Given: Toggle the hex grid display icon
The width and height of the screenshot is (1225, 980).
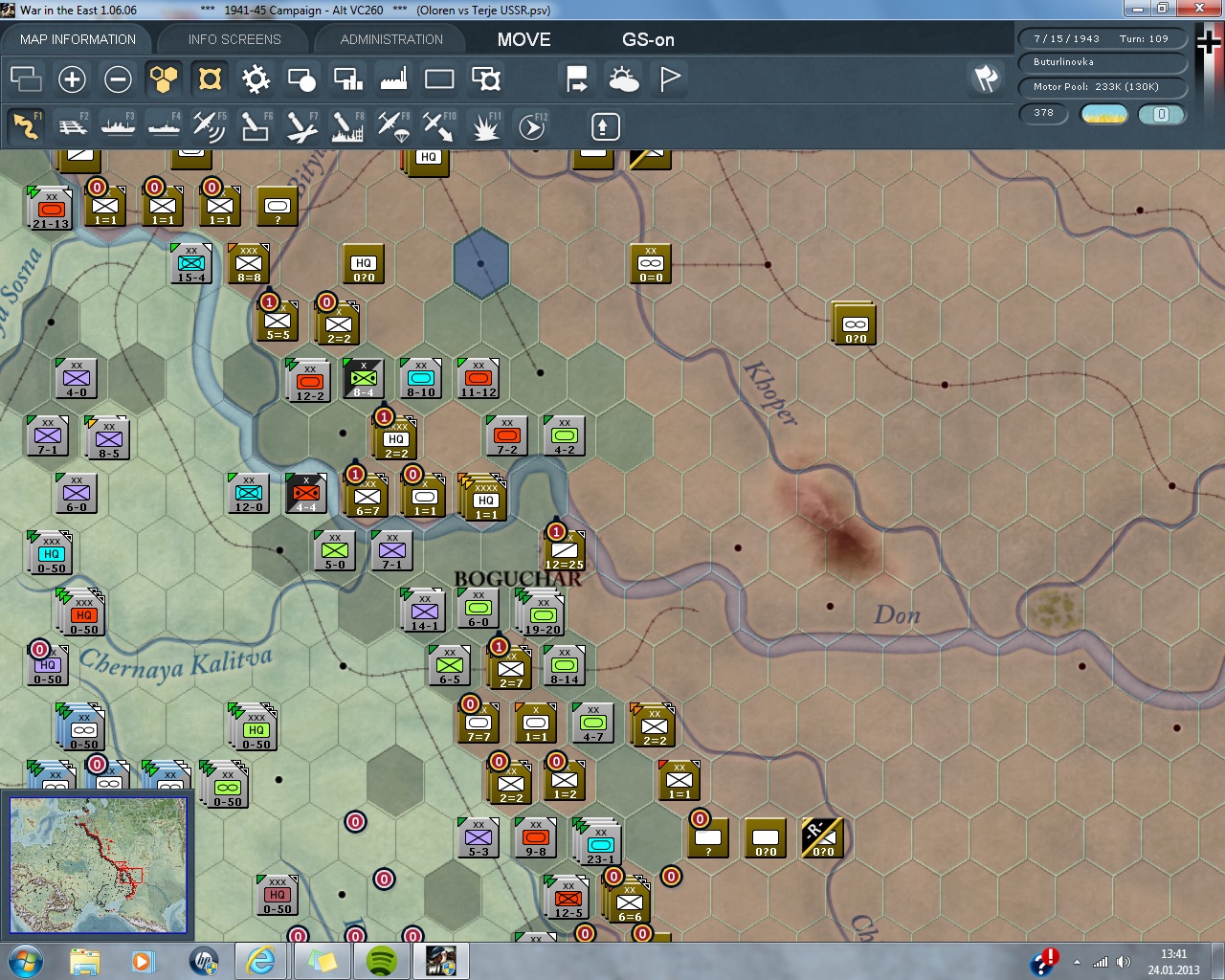Looking at the screenshot, I should click(164, 78).
